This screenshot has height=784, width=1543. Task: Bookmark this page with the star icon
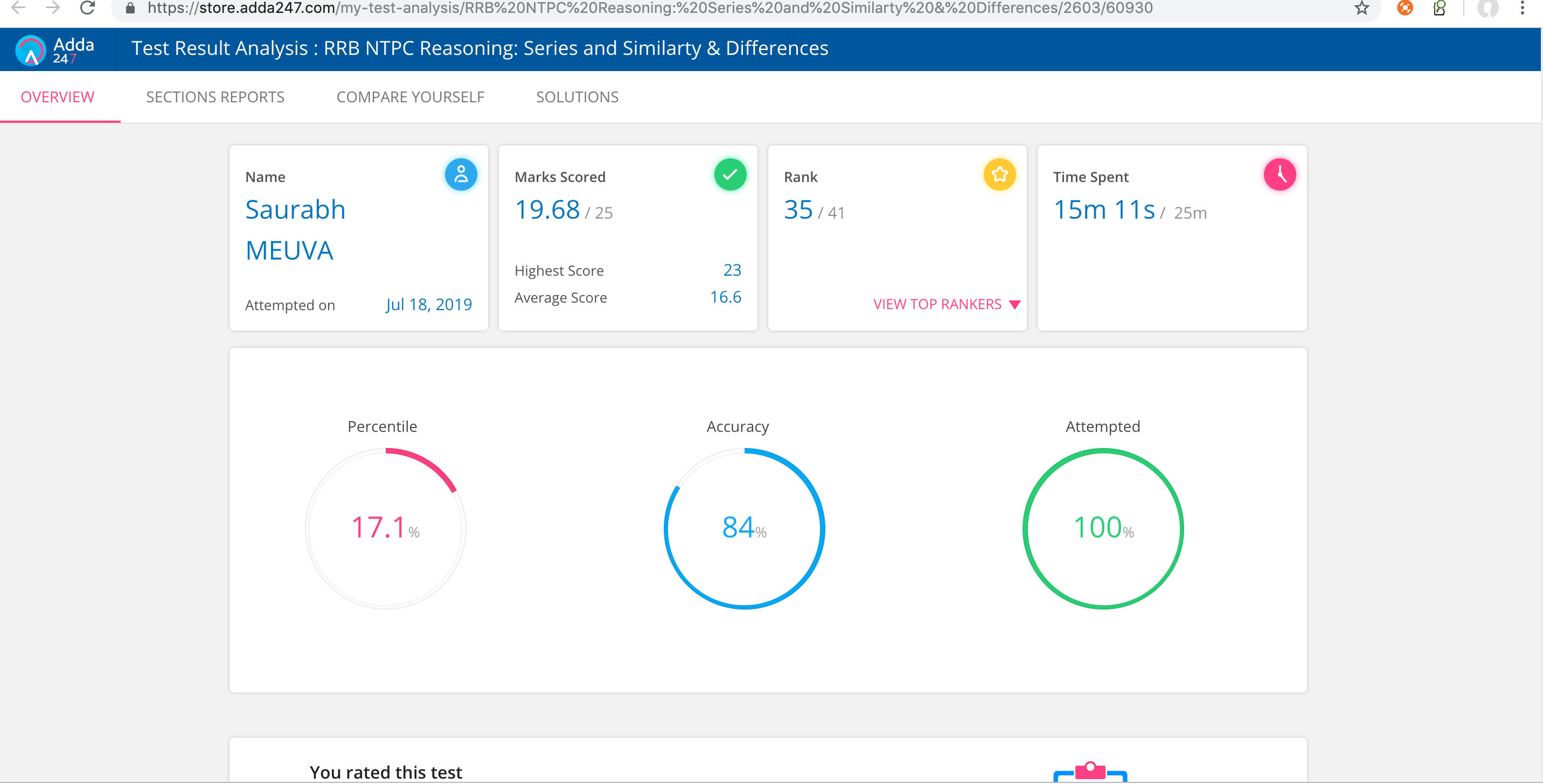(x=1361, y=9)
